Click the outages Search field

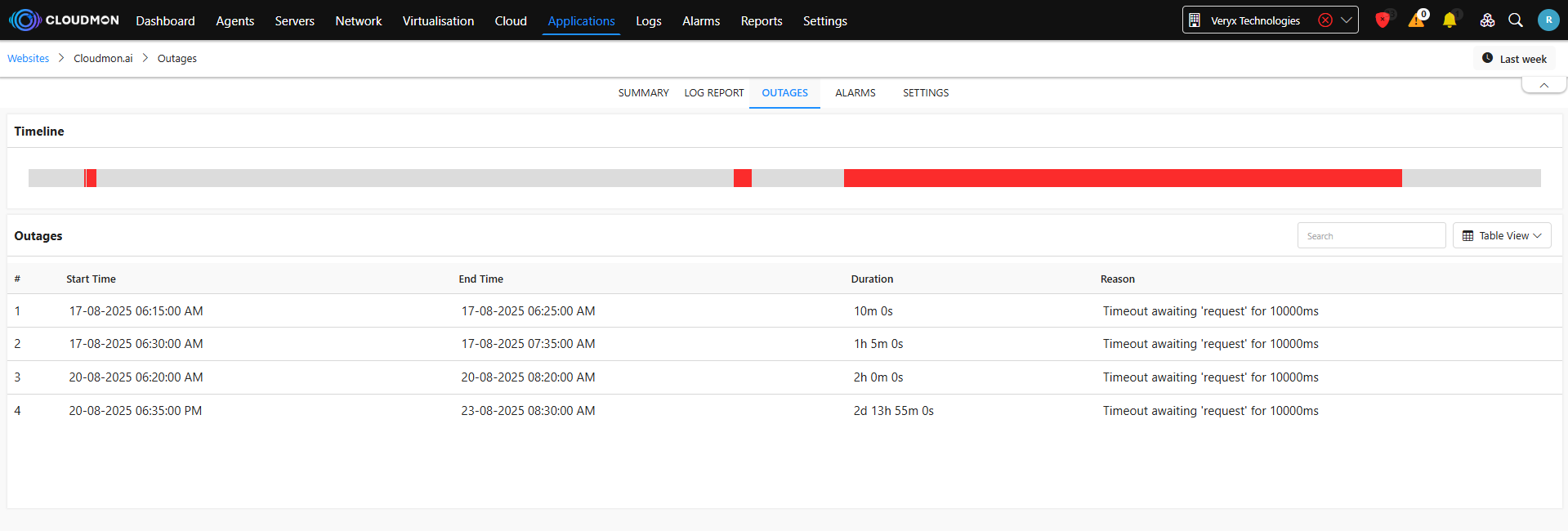coord(1371,236)
